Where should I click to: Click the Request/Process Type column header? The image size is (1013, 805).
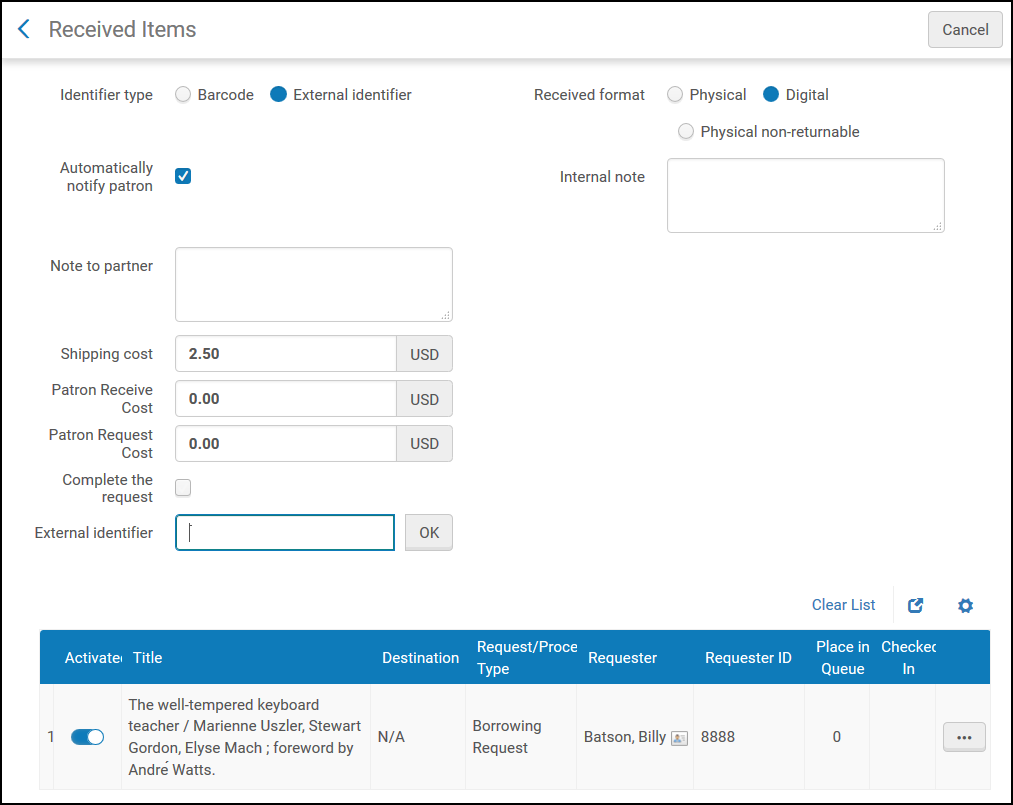click(527, 658)
